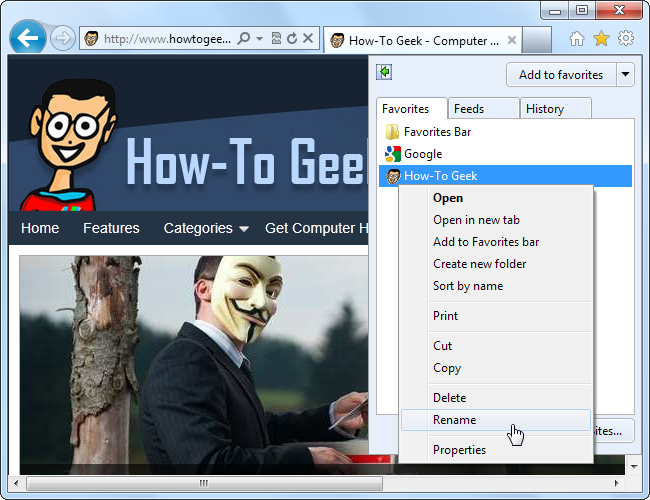
Task: Choose Sort by name
Action: (497, 286)
